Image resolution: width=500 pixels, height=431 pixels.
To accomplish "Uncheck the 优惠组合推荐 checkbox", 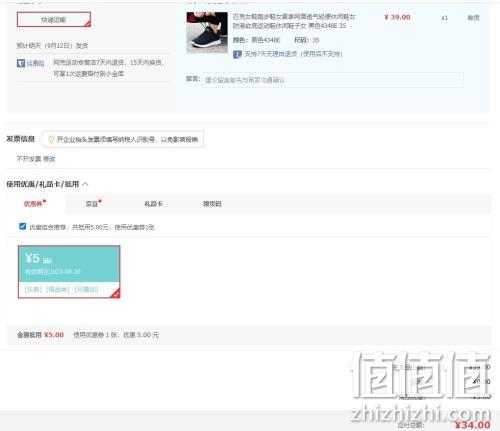I will tap(22, 226).
